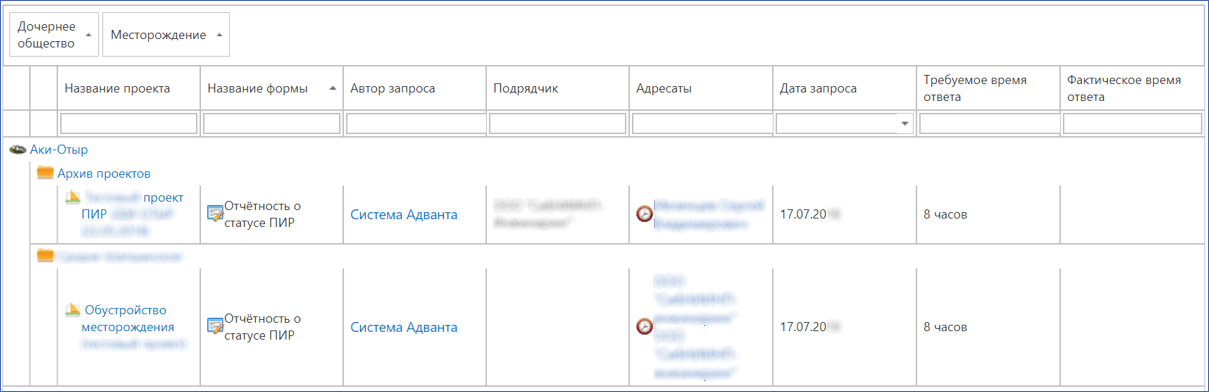Click 8 часов in the проект ПИР row
The width and height of the screenshot is (1209, 392).
[x=945, y=214]
